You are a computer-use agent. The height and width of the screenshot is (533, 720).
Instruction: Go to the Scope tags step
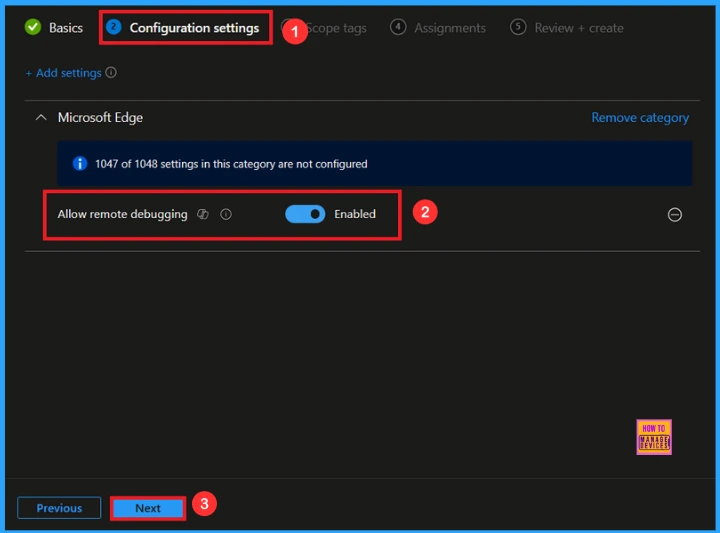point(335,28)
